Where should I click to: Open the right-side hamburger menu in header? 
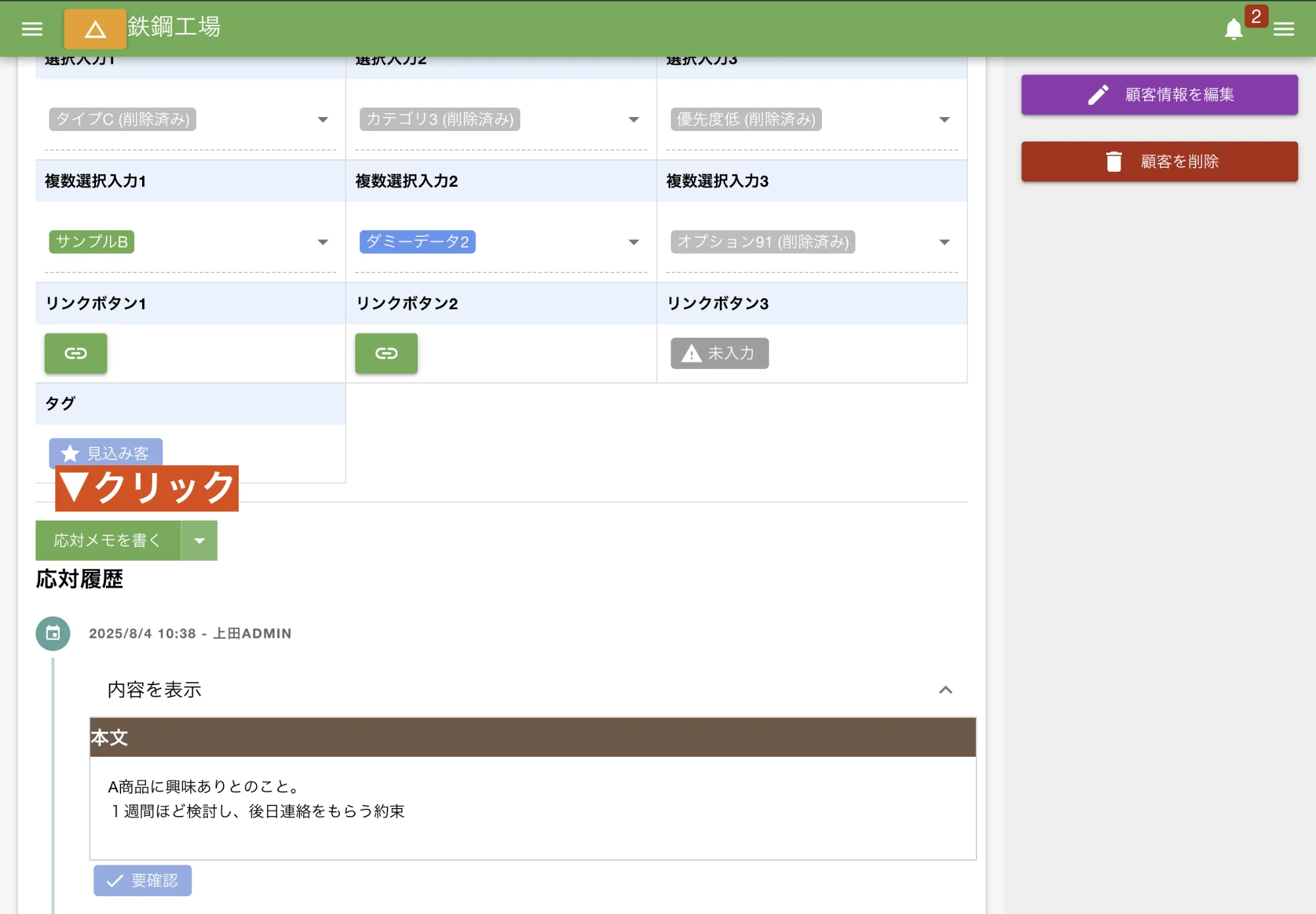click(x=1283, y=29)
